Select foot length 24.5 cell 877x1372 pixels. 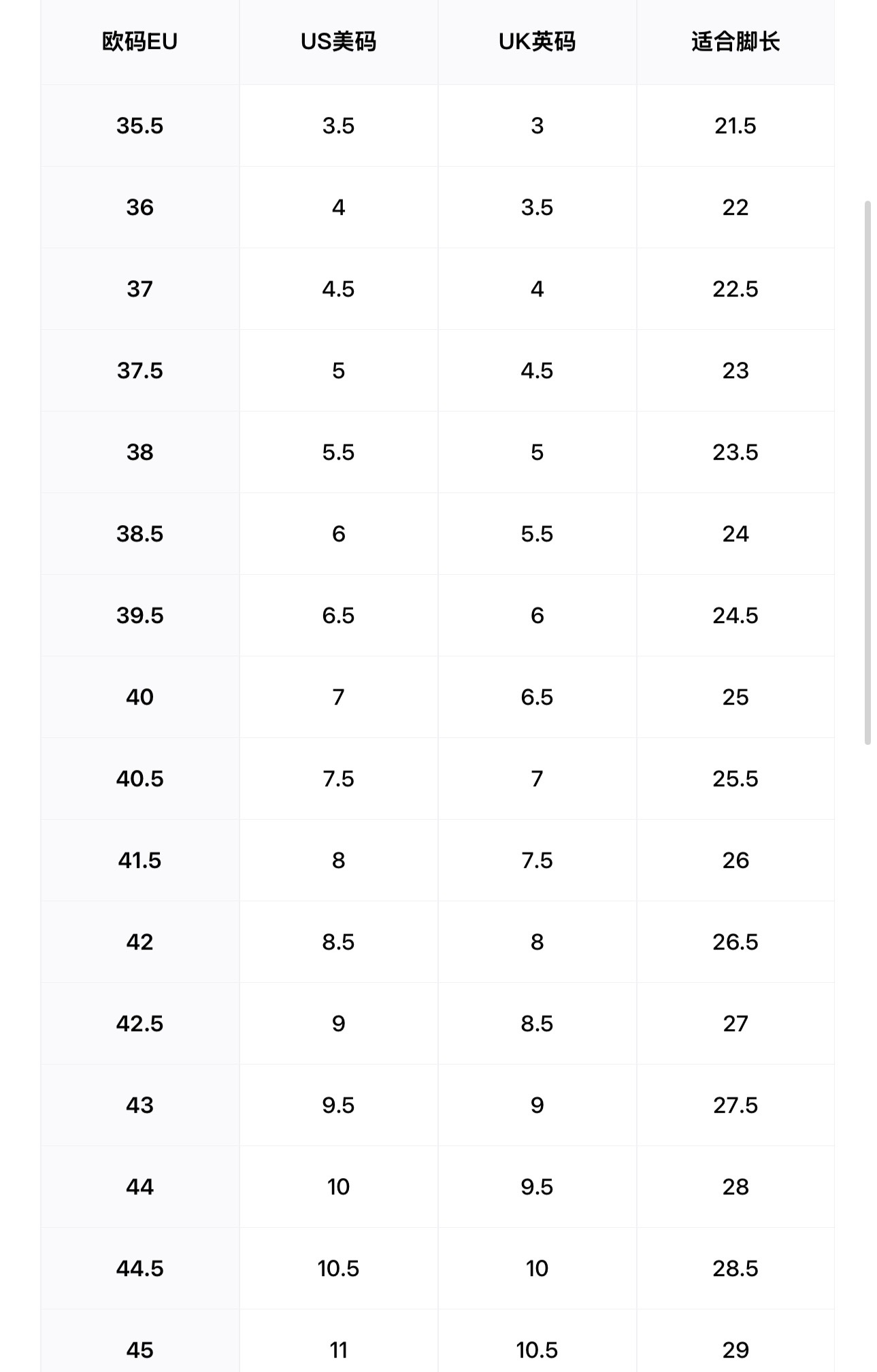735,616
